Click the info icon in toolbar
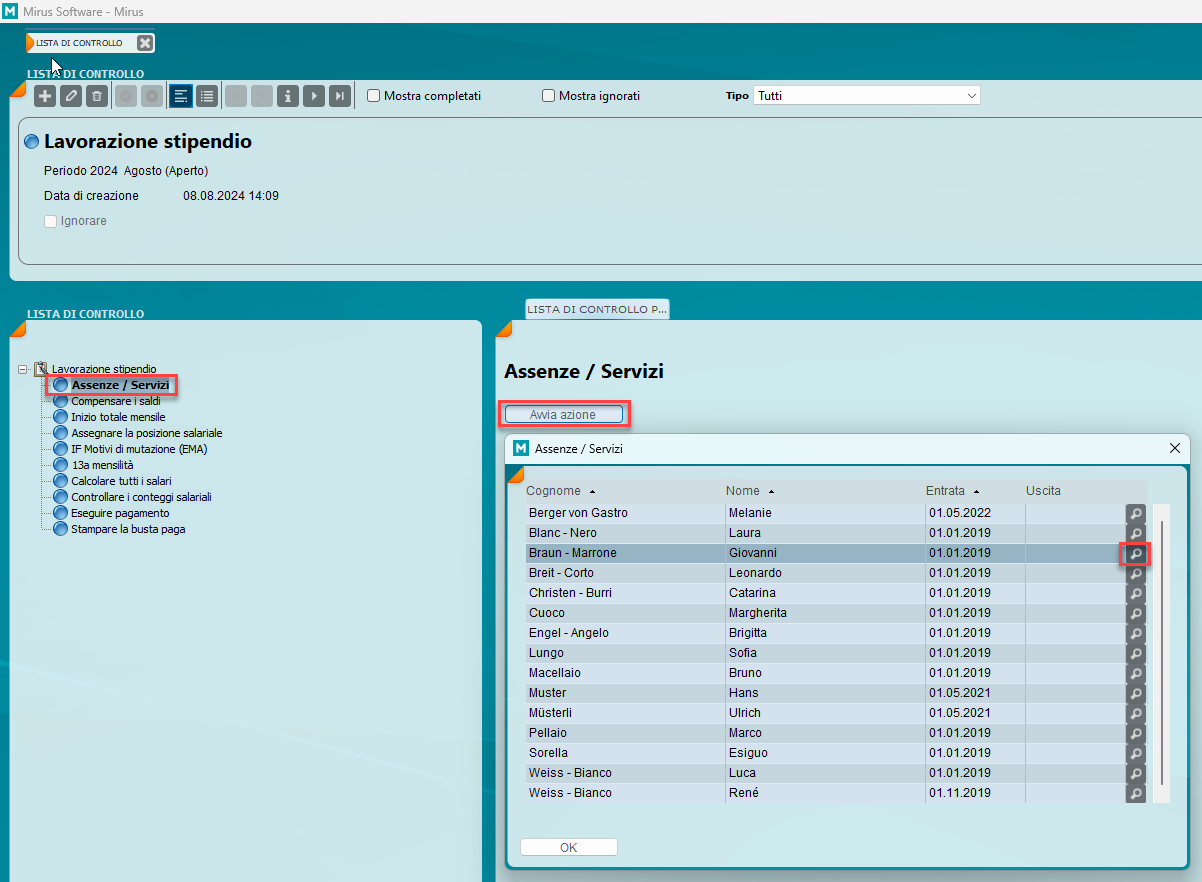Screen dimensions: 1202x882 [x=288, y=96]
